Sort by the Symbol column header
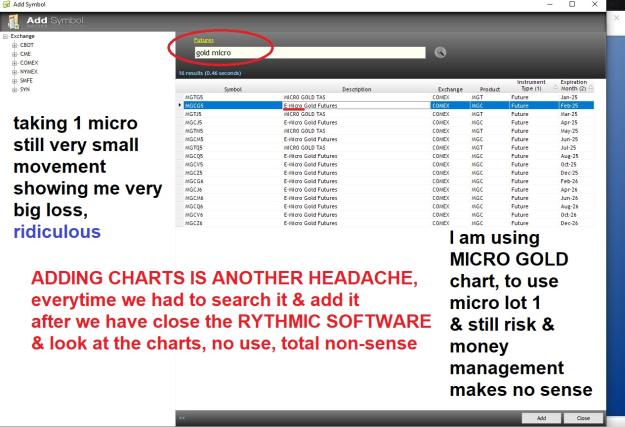The width and height of the screenshot is (625, 427). pos(233,89)
